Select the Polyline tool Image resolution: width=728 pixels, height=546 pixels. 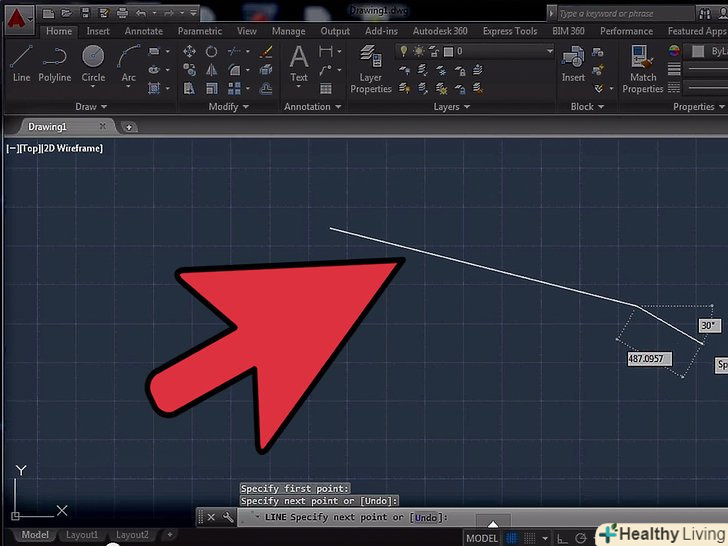(x=54, y=64)
